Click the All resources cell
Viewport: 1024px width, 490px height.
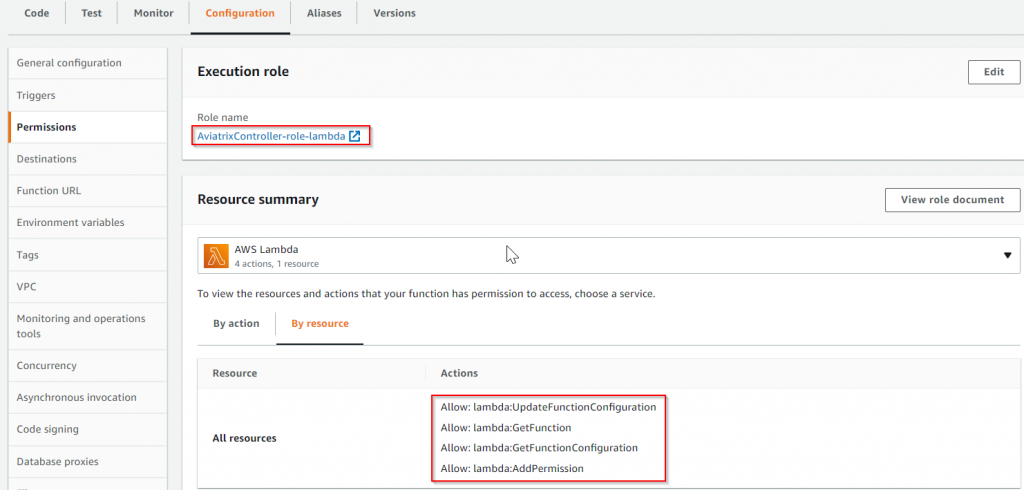244,438
